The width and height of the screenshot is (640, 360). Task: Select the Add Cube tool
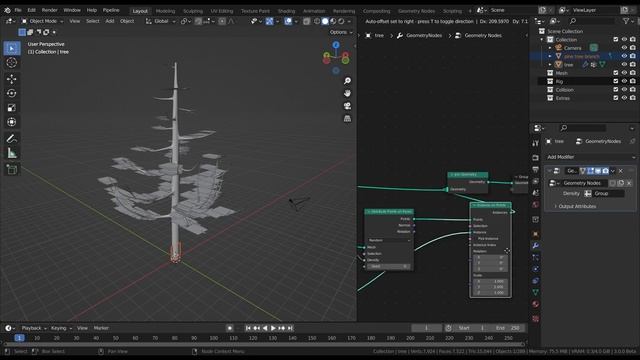click(11, 169)
